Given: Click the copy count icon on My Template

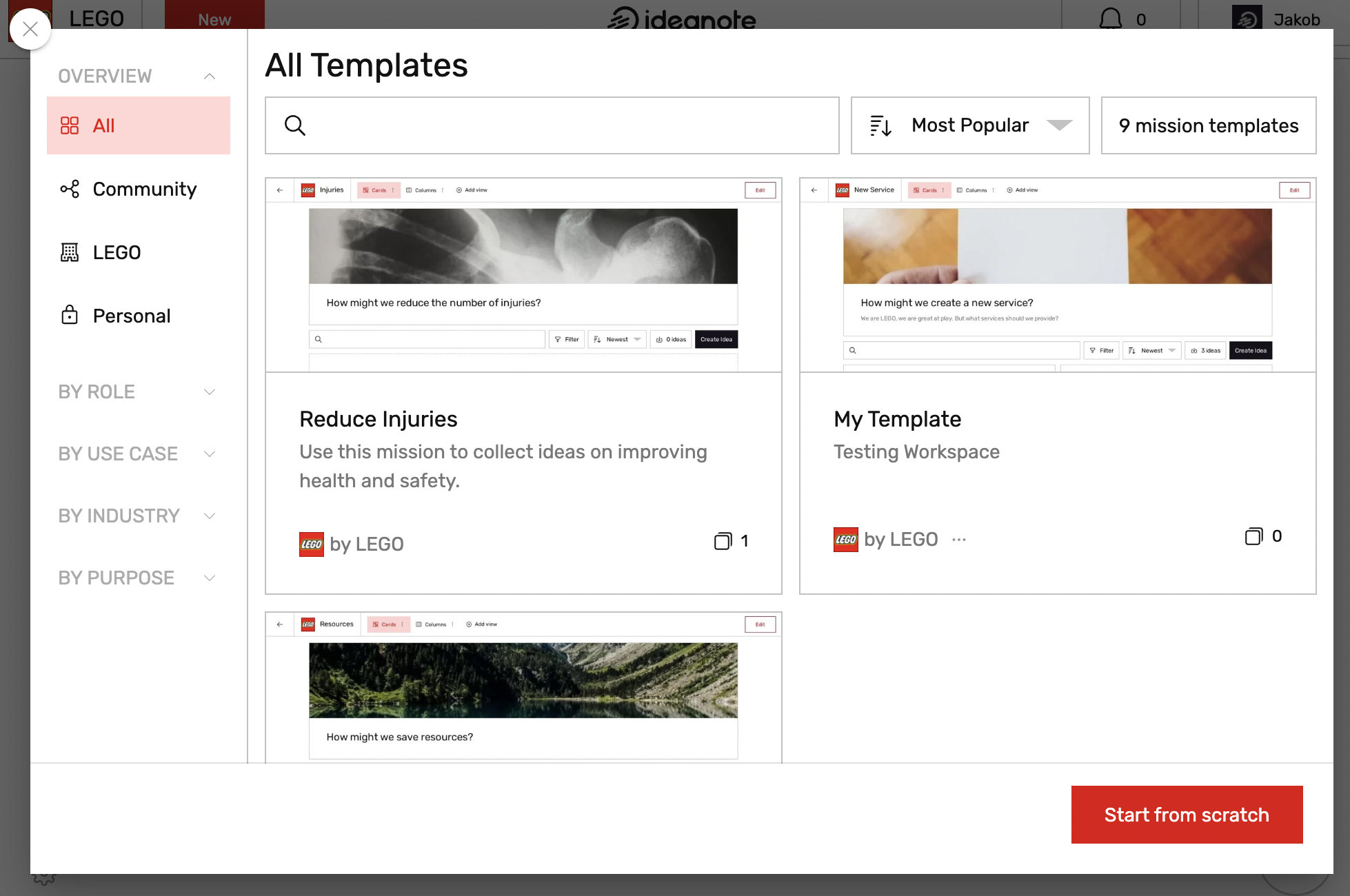Looking at the screenshot, I should coord(1253,536).
